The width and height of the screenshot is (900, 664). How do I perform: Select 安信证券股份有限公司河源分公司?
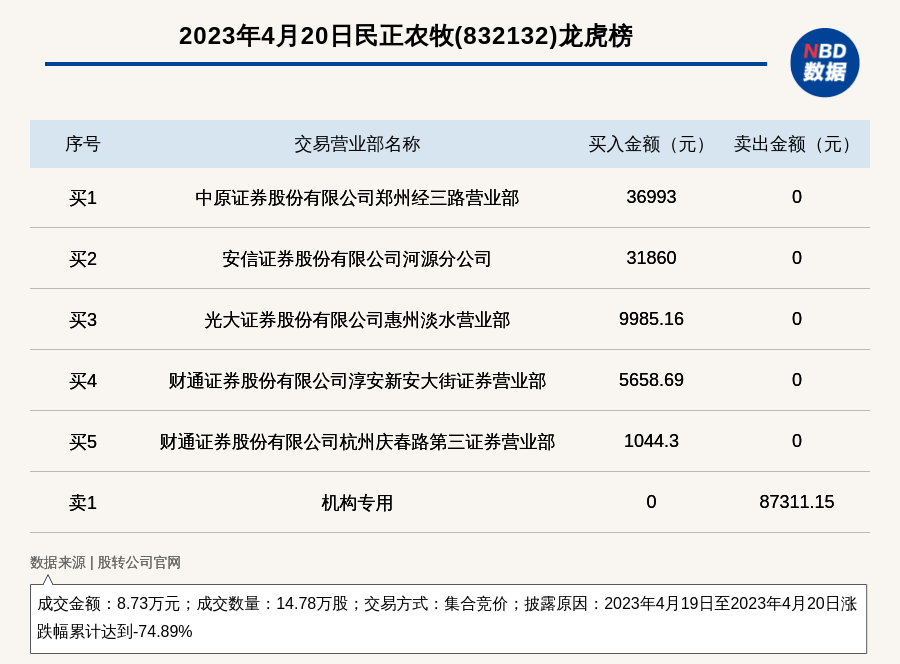357,259
